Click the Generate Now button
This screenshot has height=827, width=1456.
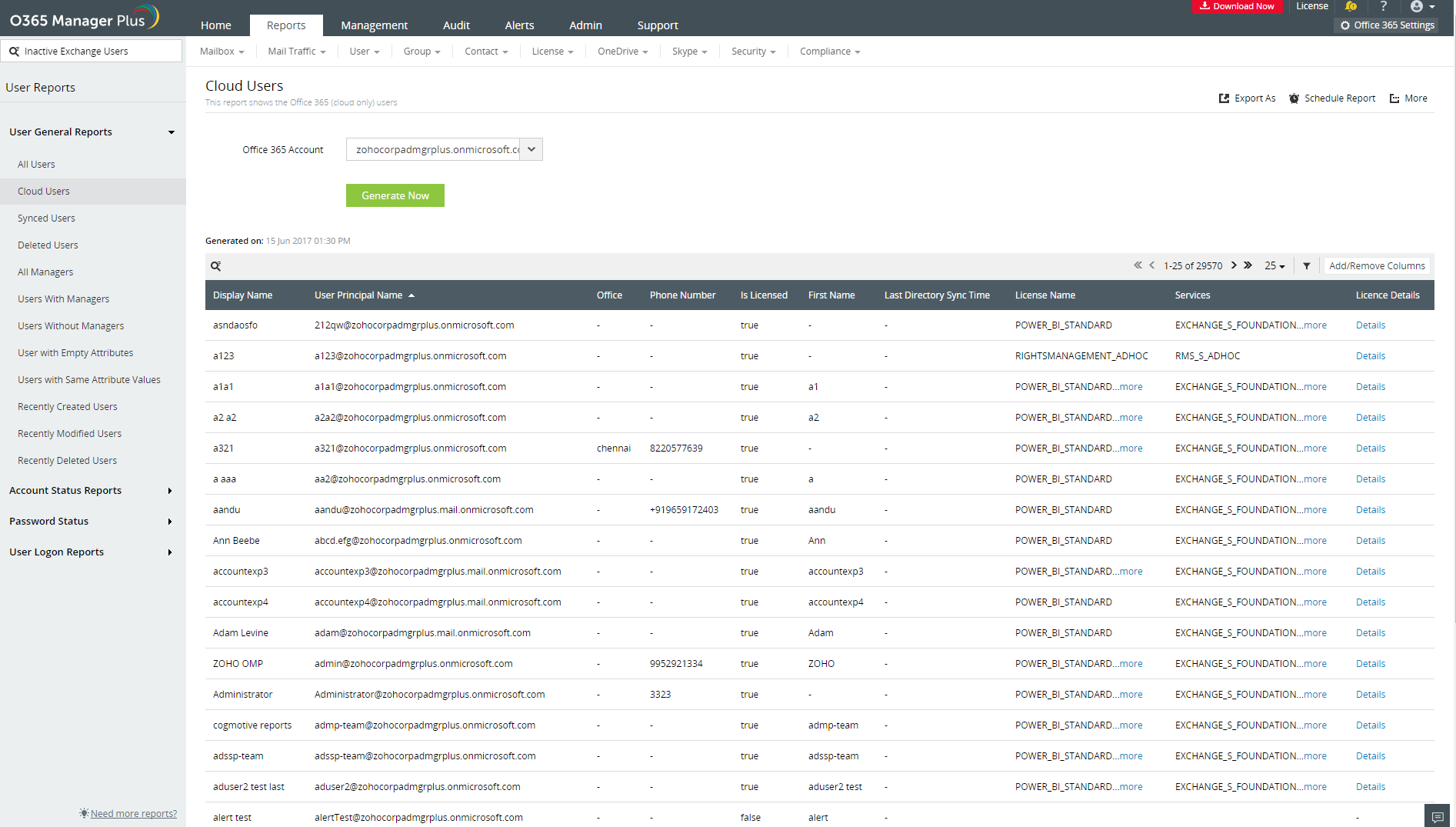click(395, 195)
